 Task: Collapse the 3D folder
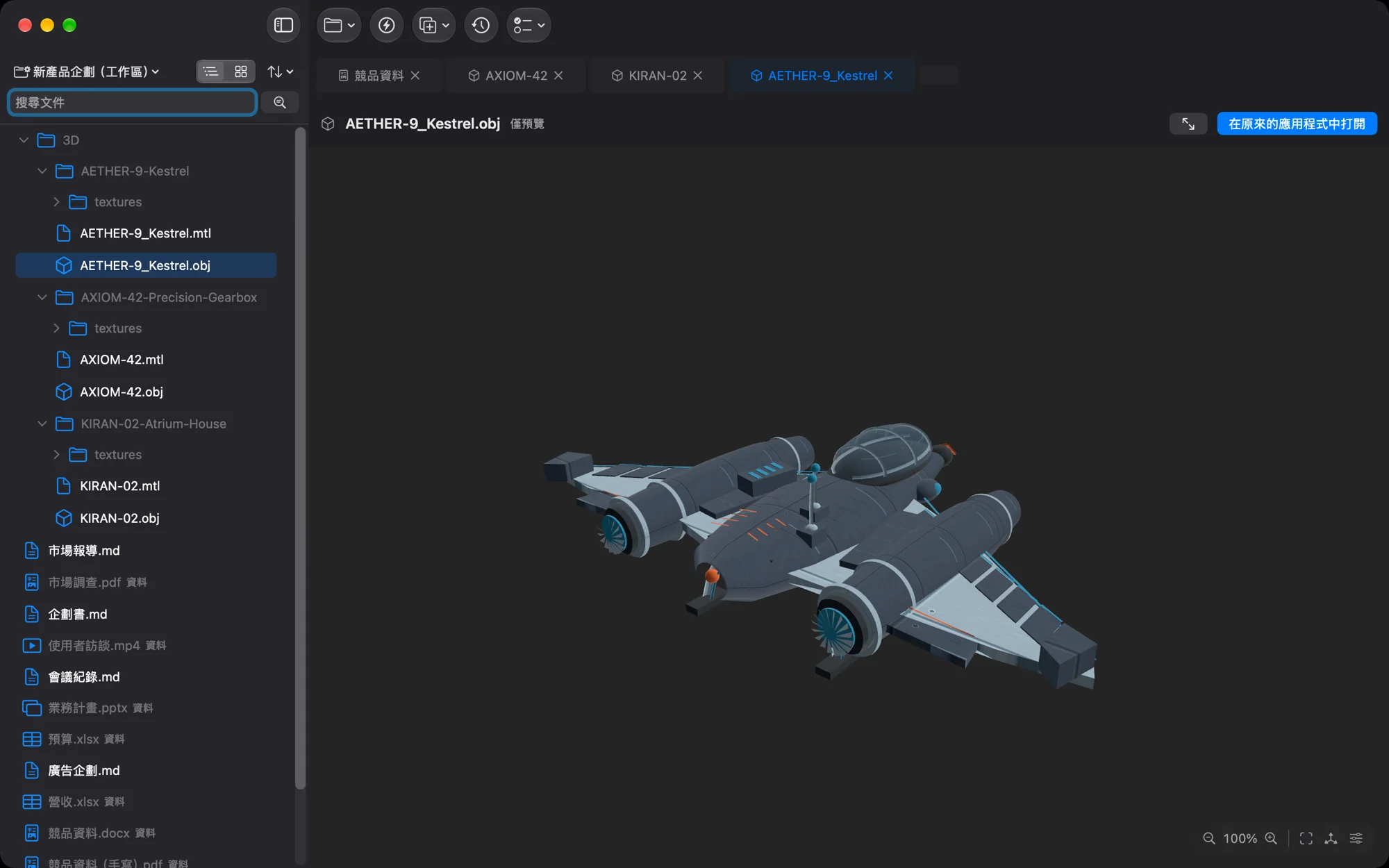[x=24, y=140]
